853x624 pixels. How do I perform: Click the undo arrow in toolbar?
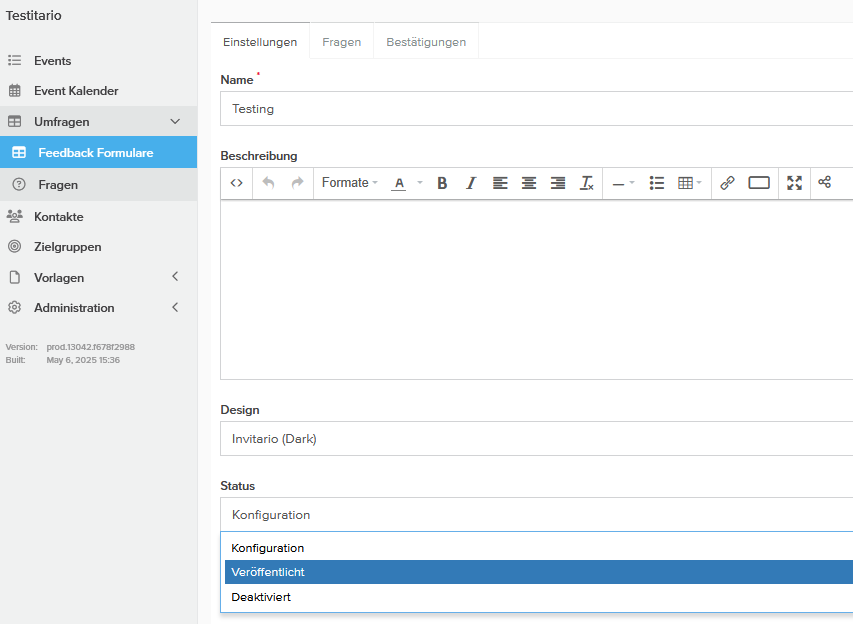[x=268, y=183]
